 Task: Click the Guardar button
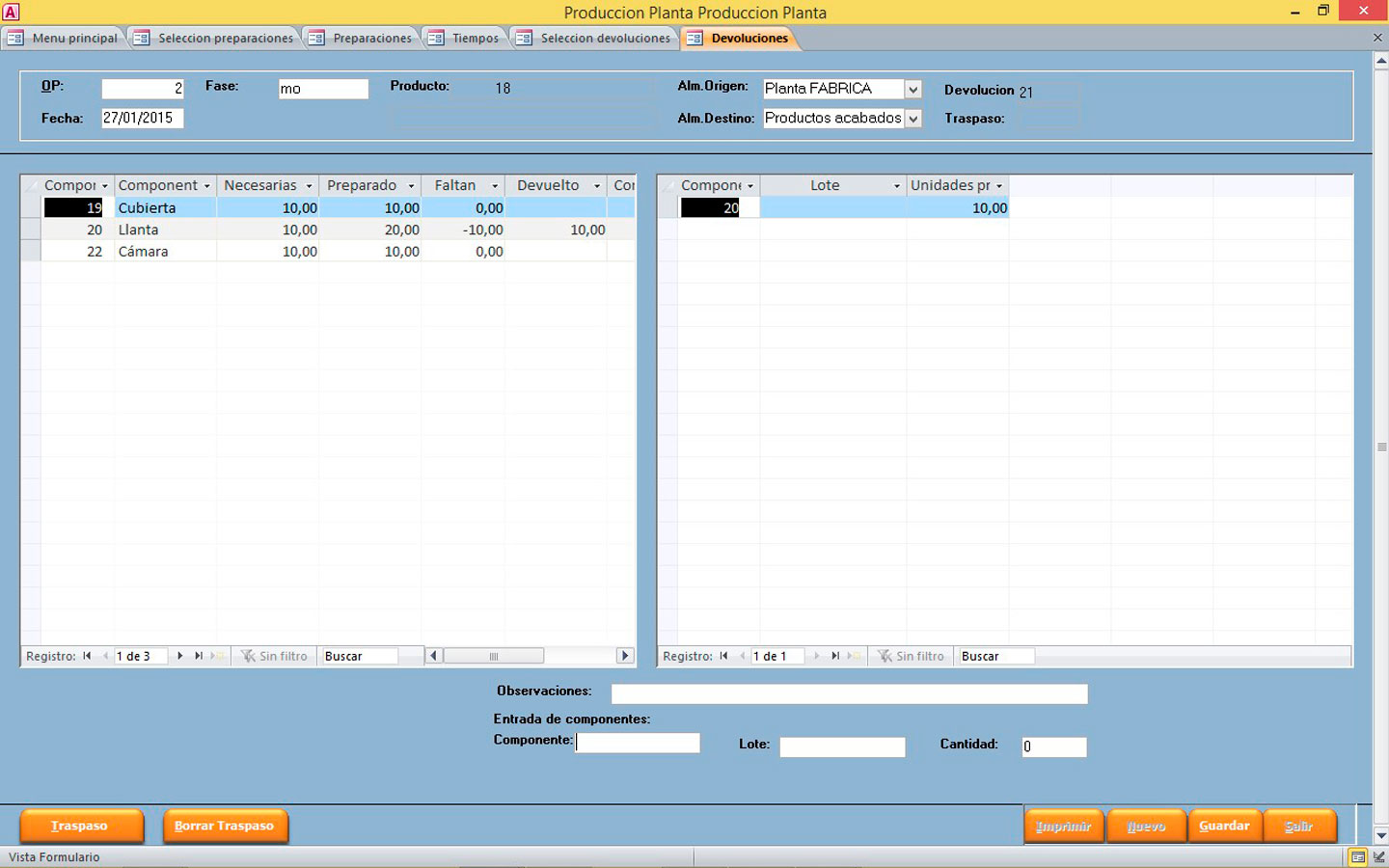point(1224,827)
